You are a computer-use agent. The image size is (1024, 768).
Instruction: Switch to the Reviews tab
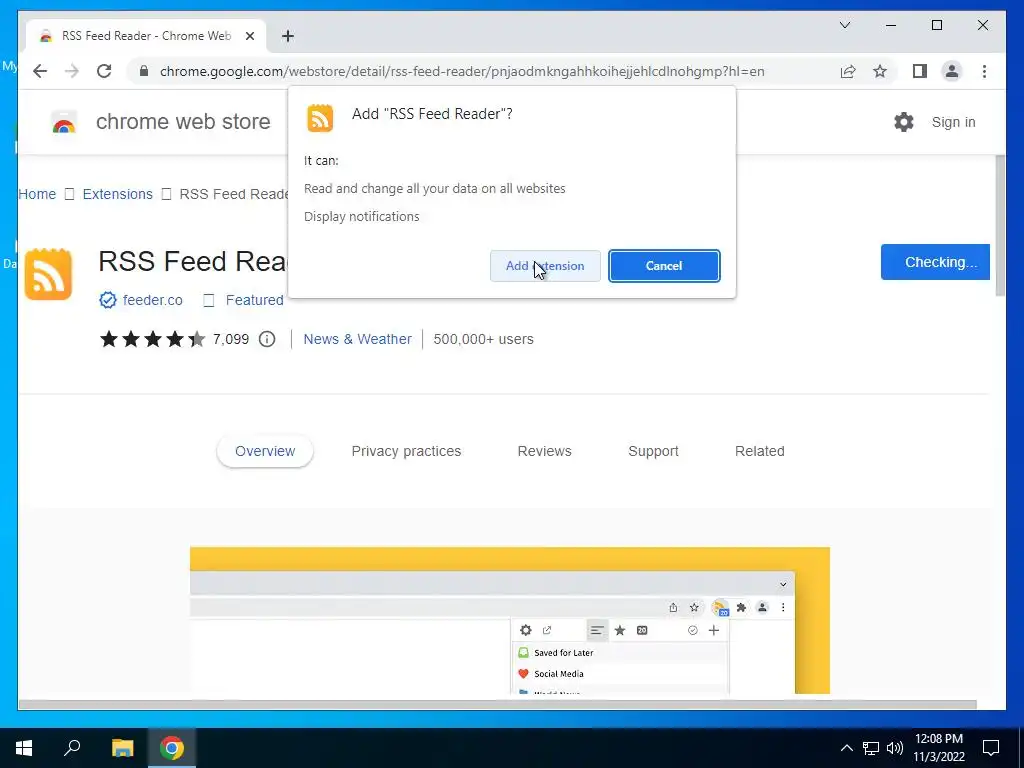tap(545, 451)
